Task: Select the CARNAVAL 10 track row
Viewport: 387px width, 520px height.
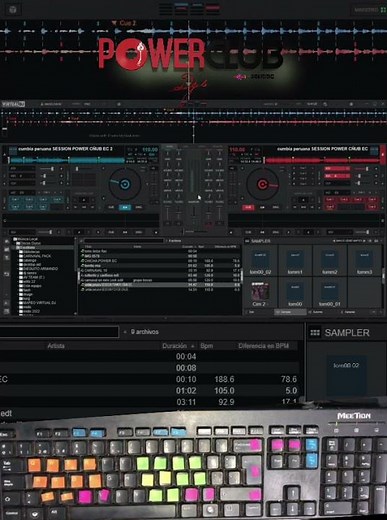Action: [x=160, y=270]
